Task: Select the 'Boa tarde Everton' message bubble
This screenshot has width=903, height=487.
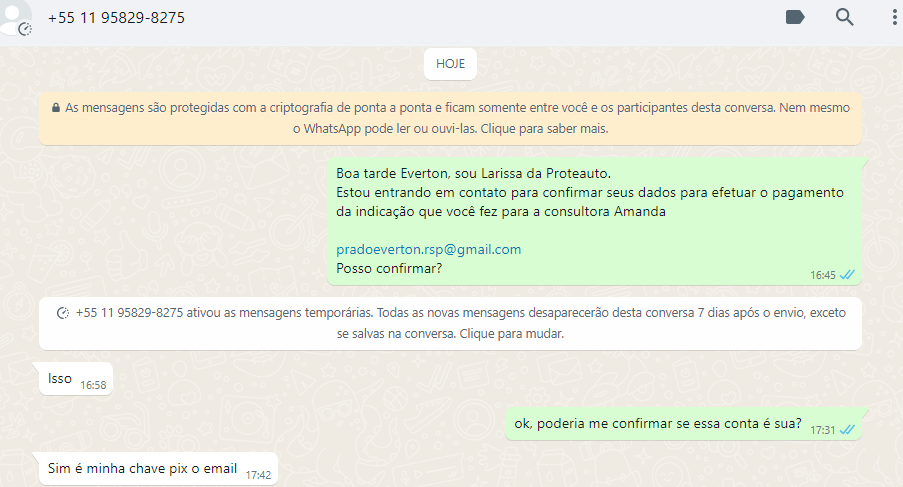Action: (x=594, y=221)
